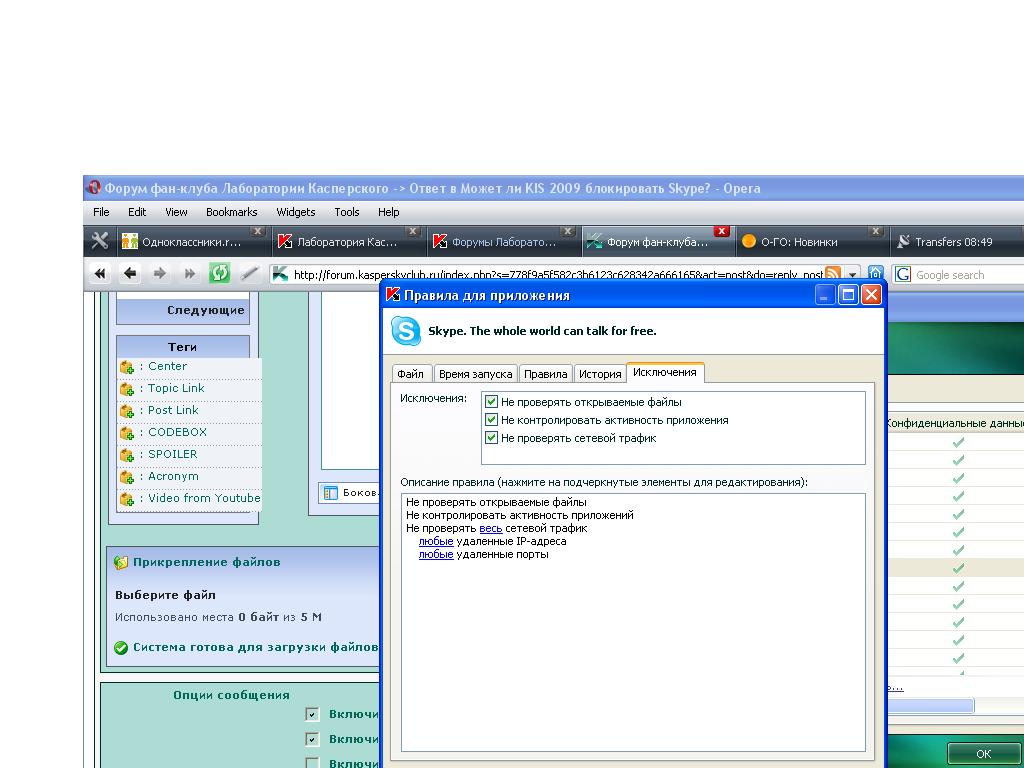Open the Help menu
1024x768 pixels.
[389, 212]
